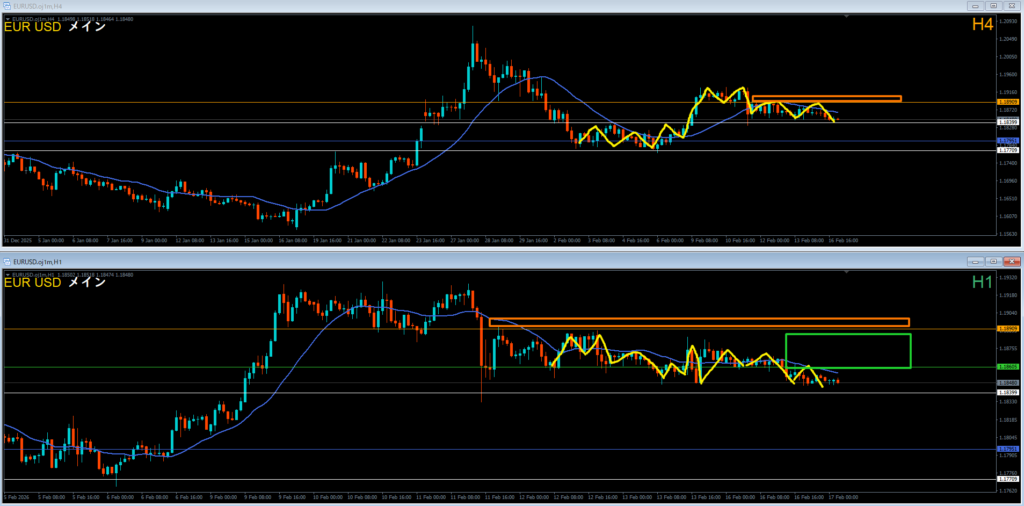The width and height of the screenshot is (1024, 506).
Task: Click the 1.18399 price label on H1 chart
Action: pyautogui.click(x=1008, y=393)
